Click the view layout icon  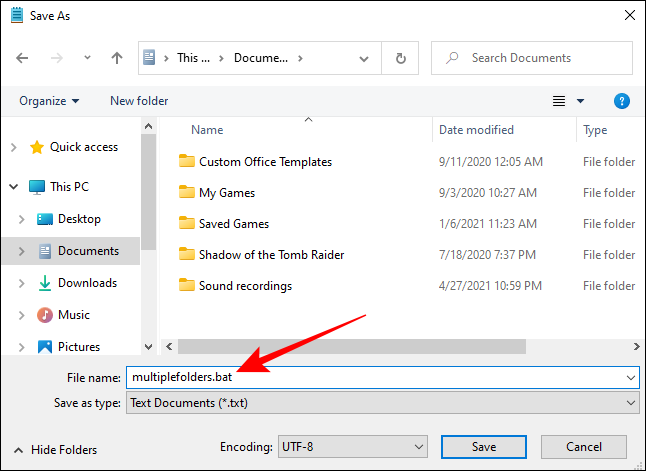tap(560, 101)
